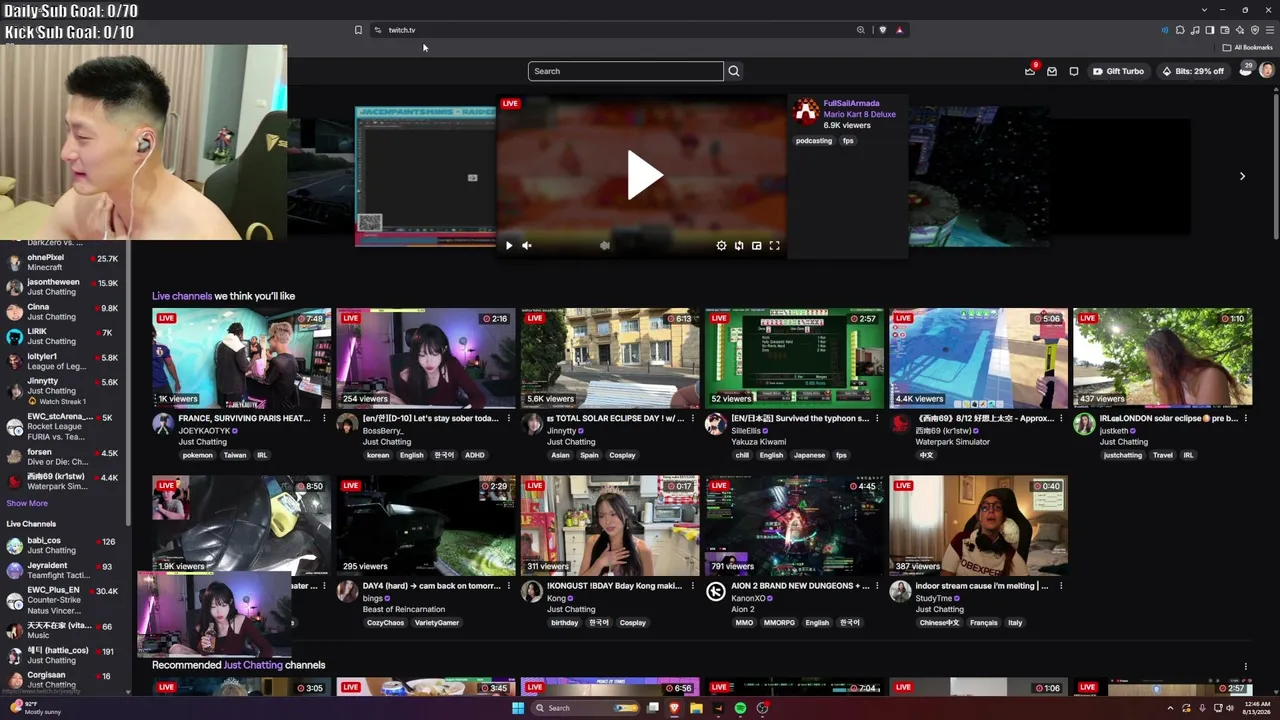Click the Gift Turbo button
This screenshot has height=720, width=1280.
coord(1119,71)
